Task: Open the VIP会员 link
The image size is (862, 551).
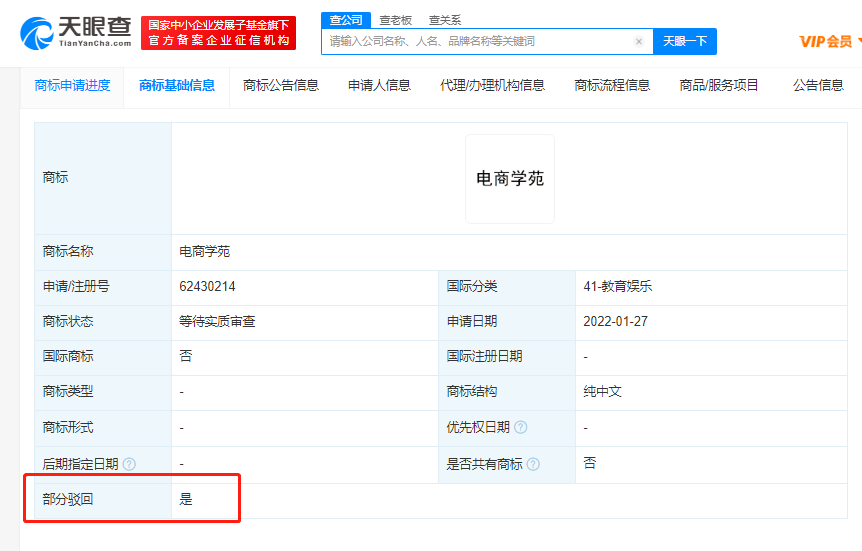Action: tap(826, 42)
